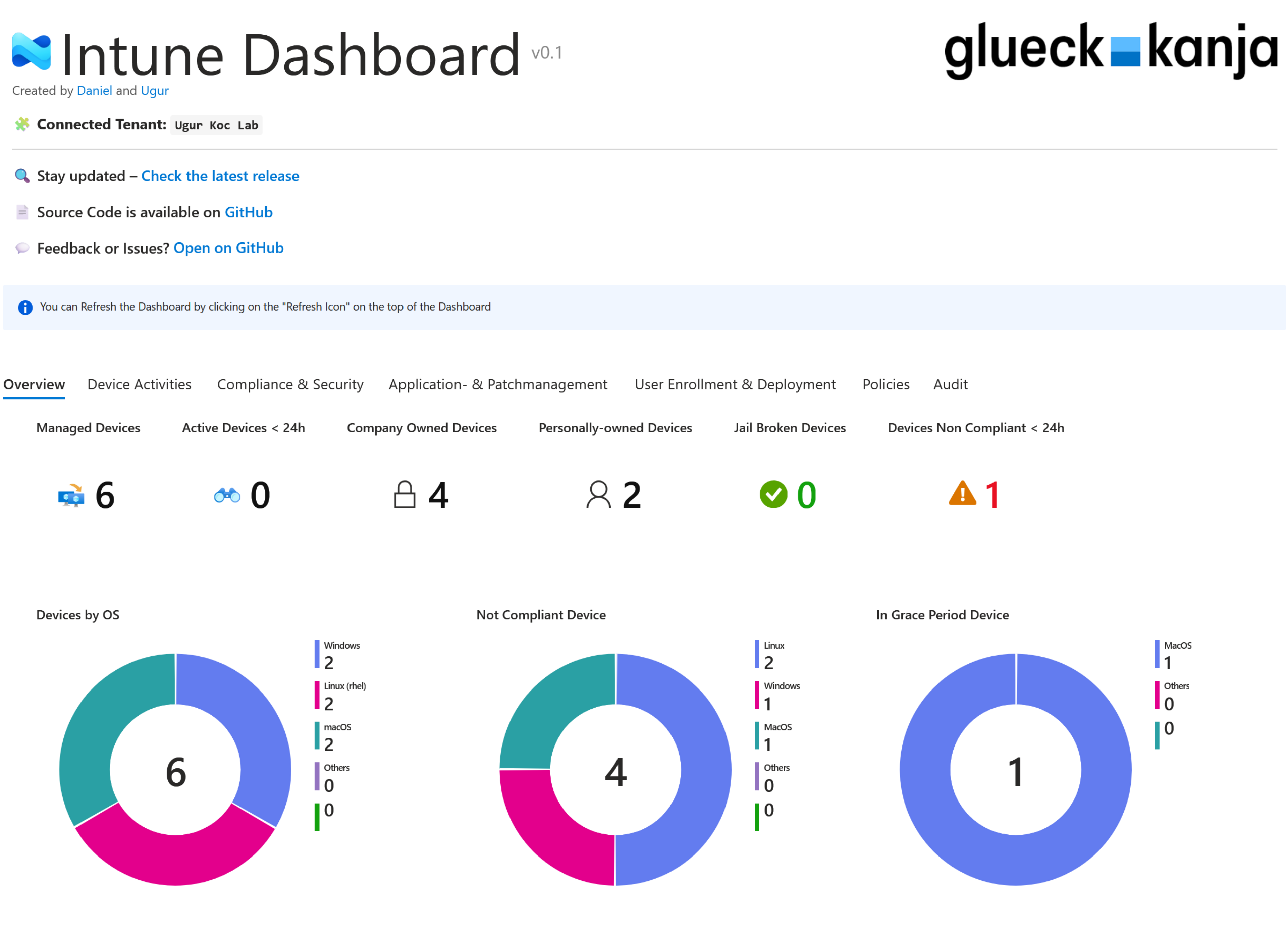Click the document icon beside Source Code
Viewport: 1288px width, 939px height.
point(22,212)
